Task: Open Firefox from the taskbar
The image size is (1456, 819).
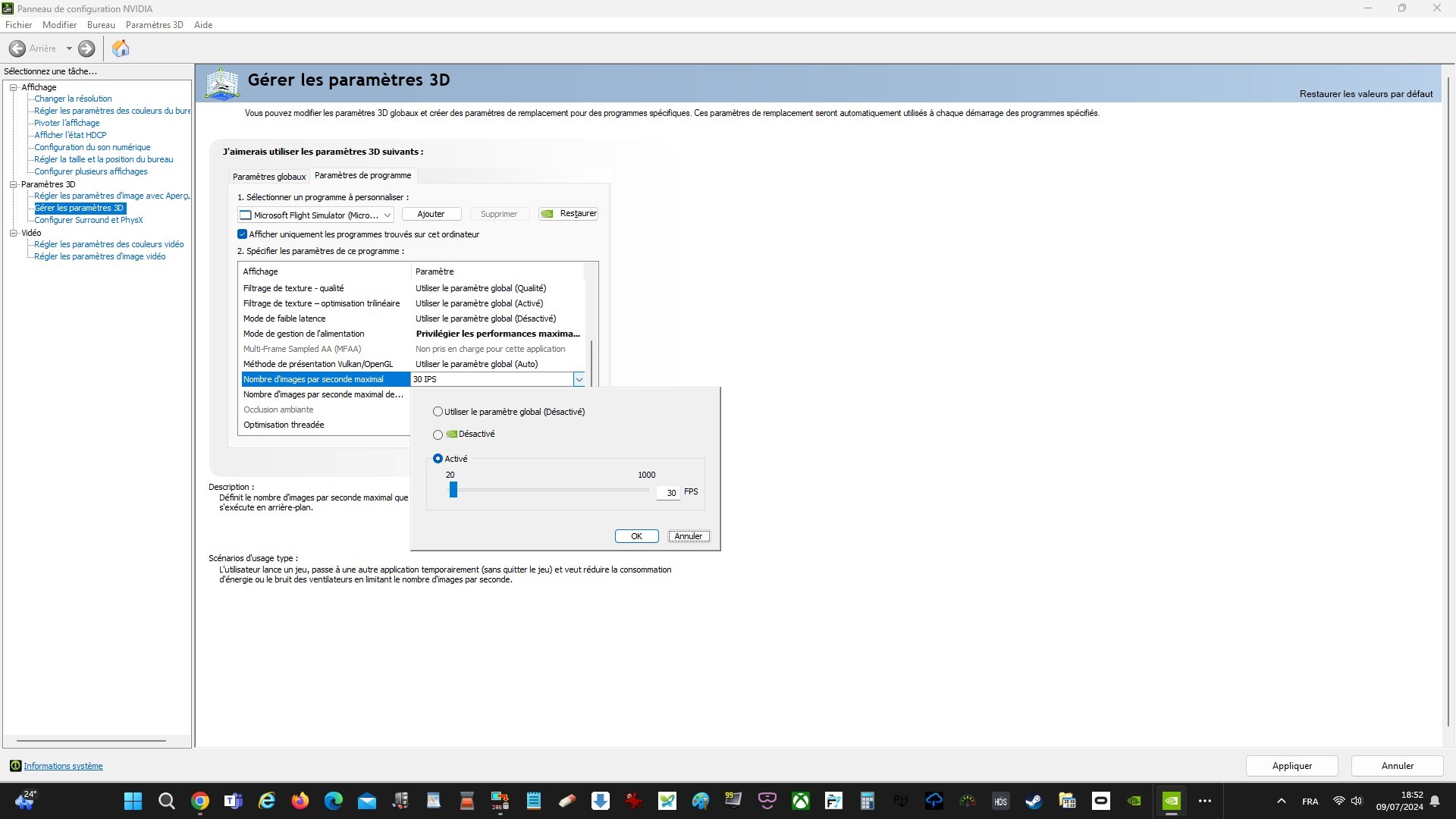Action: point(300,801)
